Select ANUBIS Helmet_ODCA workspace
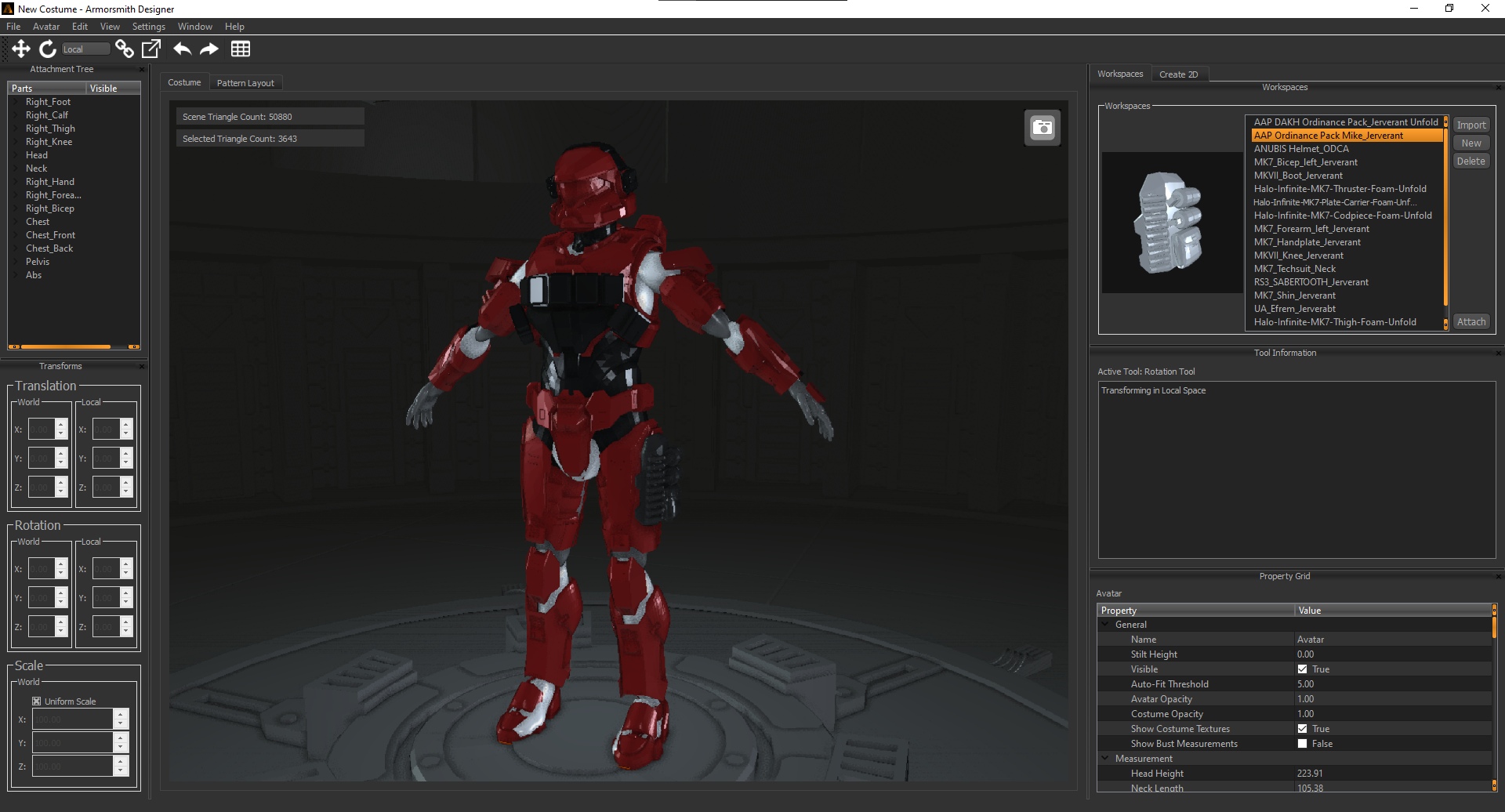 1301,149
